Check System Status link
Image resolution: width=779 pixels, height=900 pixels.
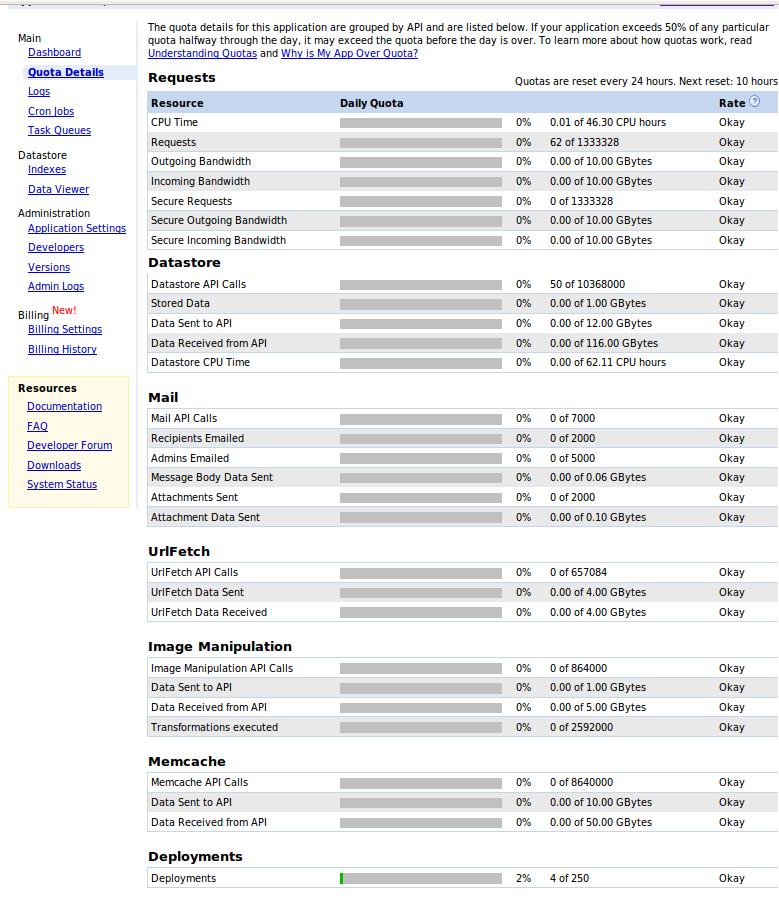click(62, 484)
